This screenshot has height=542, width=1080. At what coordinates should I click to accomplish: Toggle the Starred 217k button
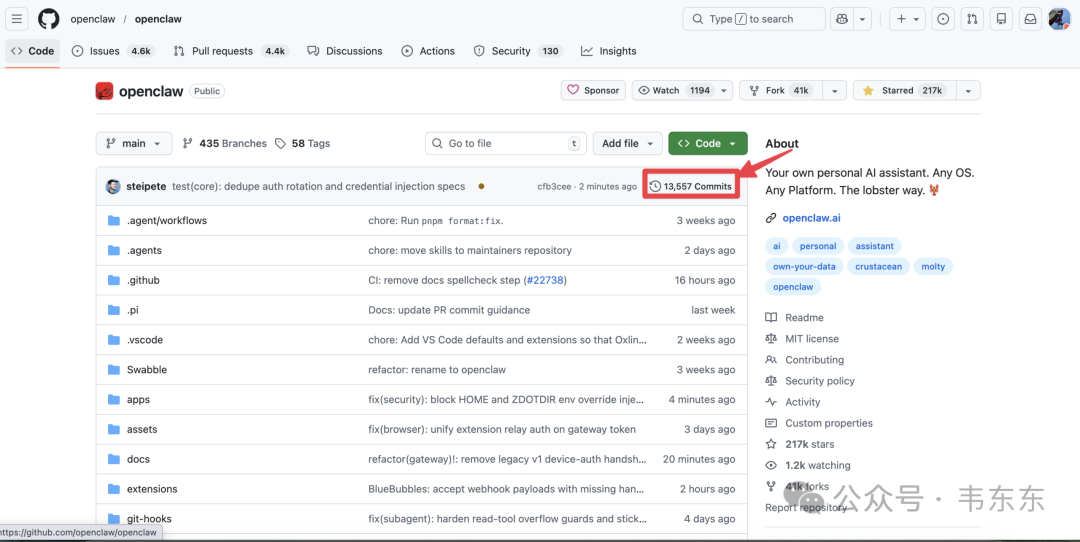pos(904,90)
